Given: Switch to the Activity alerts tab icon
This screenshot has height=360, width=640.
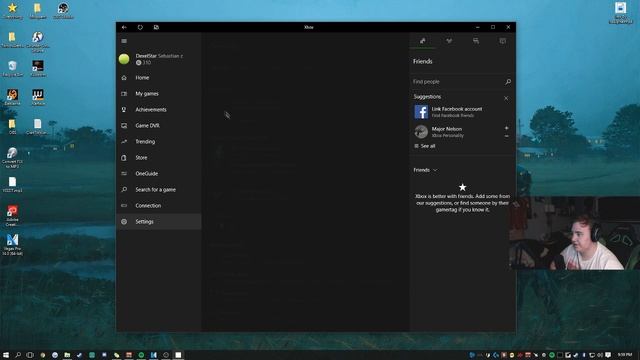Looking at the screenshot, I should [502, 41].
